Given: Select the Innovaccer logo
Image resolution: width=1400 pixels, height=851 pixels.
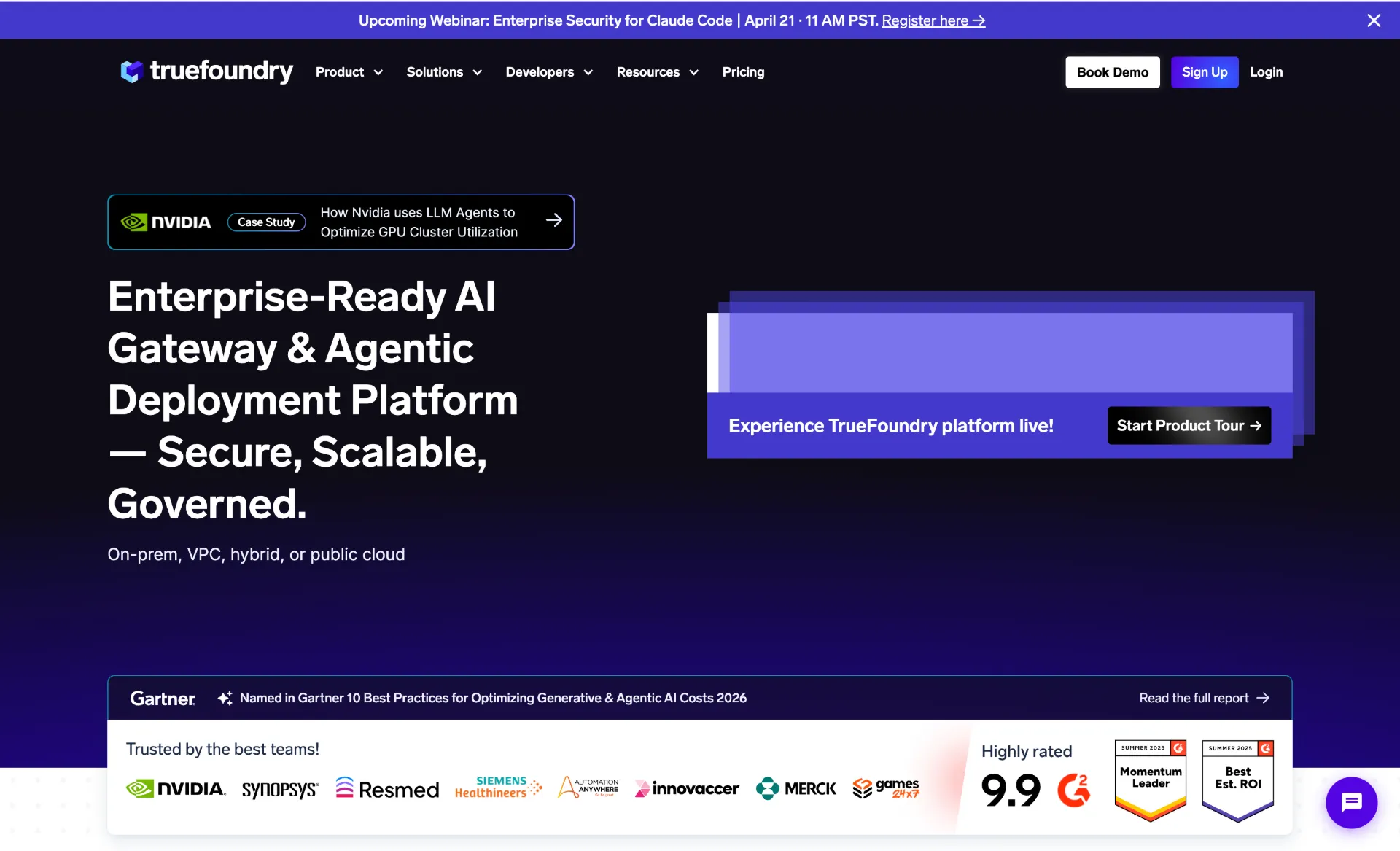Looking at the screenshot, I should (x=686, y=788).
